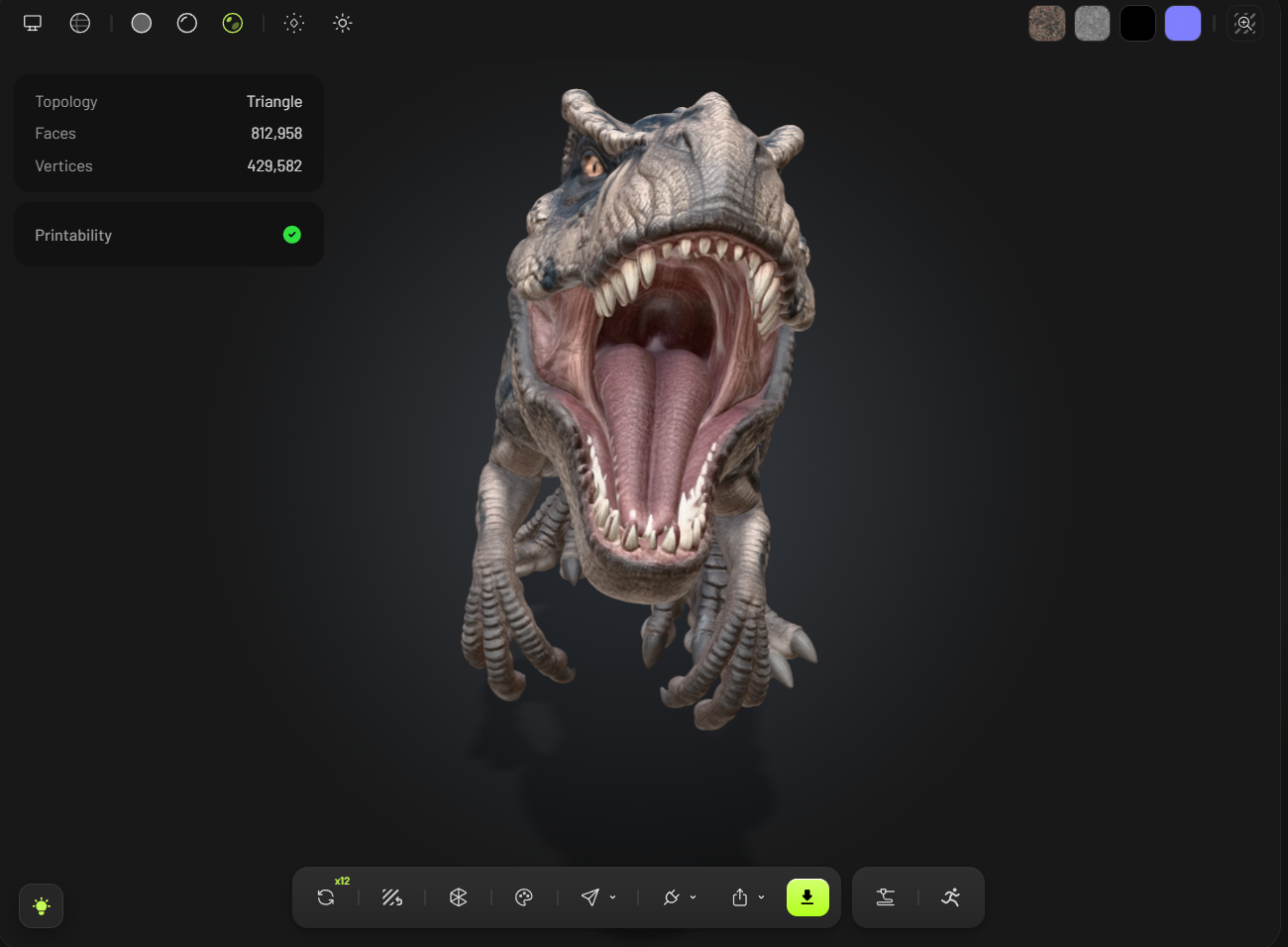Viewport: 1288px width, 947px height.
Task: Click the Faces label
Action: point(55,134)
